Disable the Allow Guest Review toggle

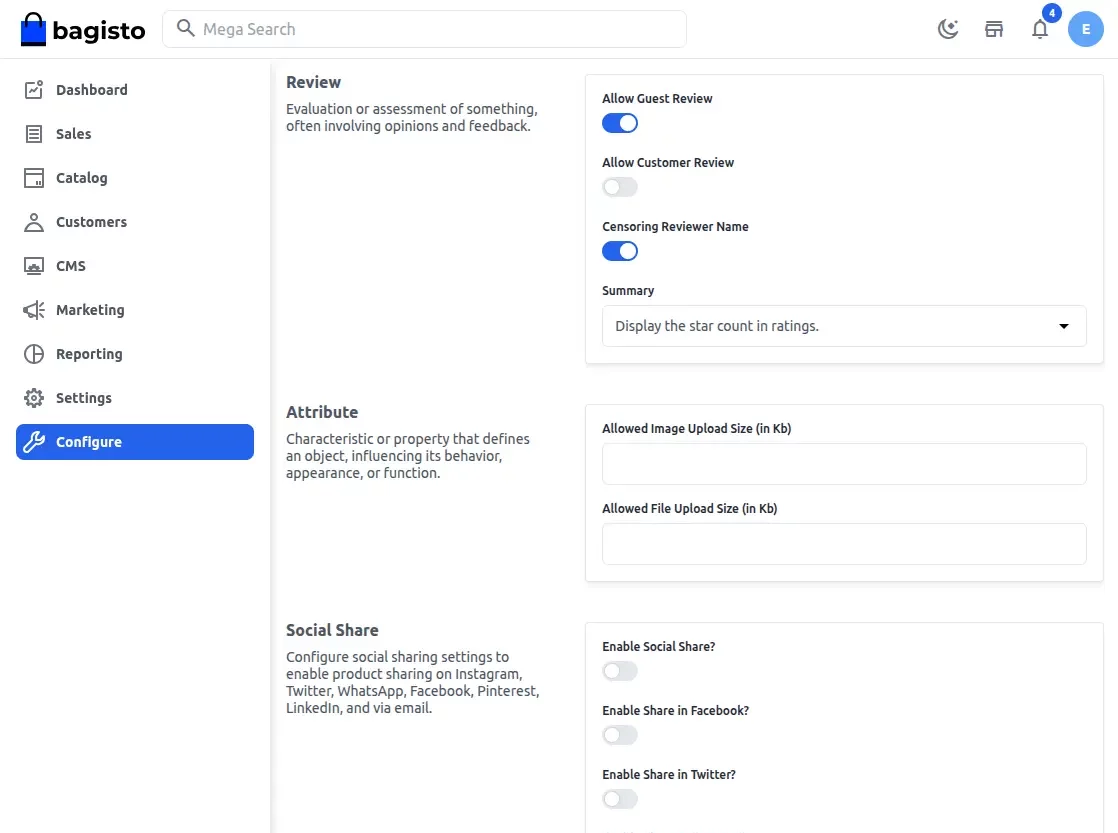click(x=620, y=123)
